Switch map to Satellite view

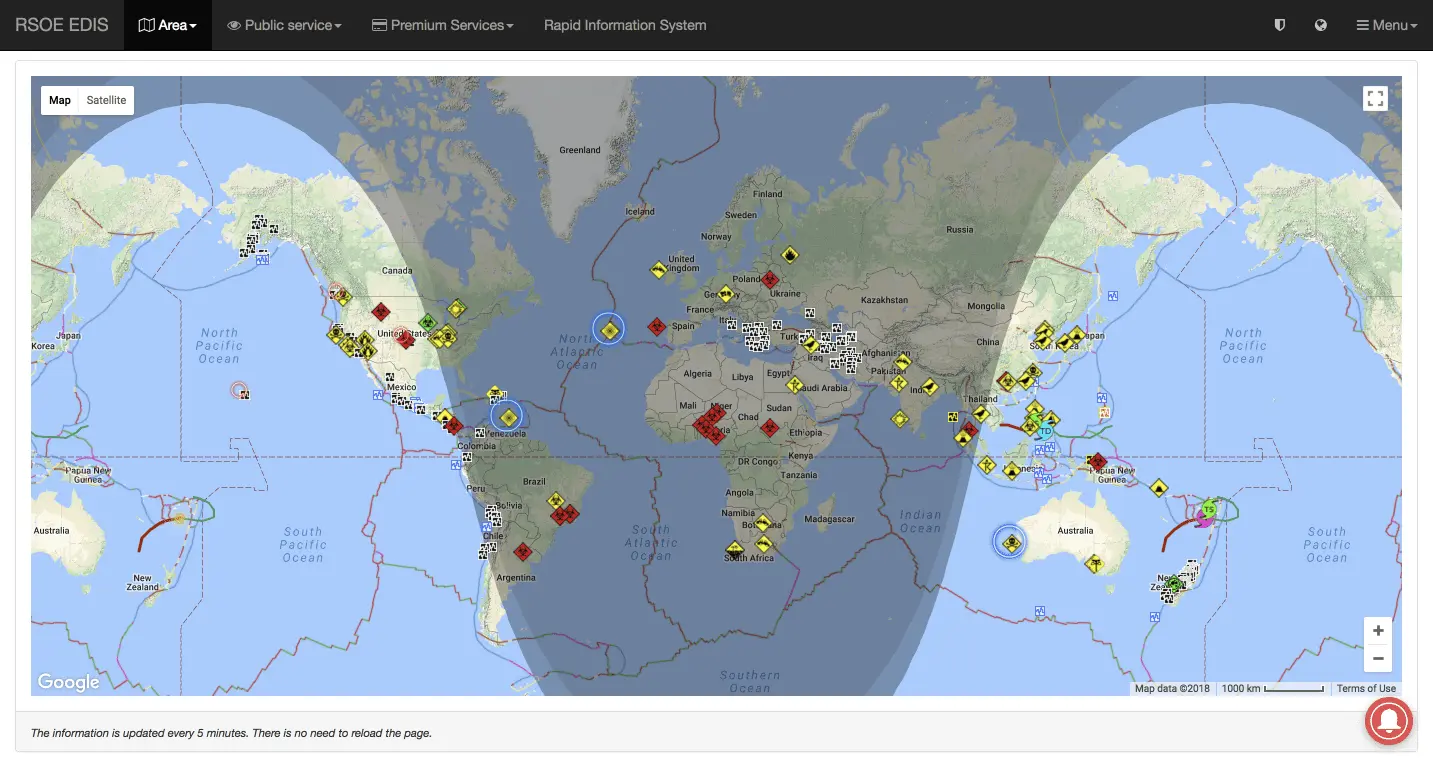pos(106,100)
